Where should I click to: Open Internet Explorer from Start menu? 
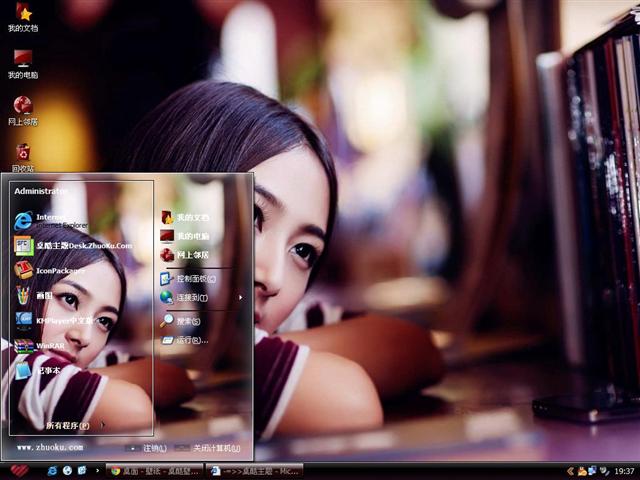50,220
